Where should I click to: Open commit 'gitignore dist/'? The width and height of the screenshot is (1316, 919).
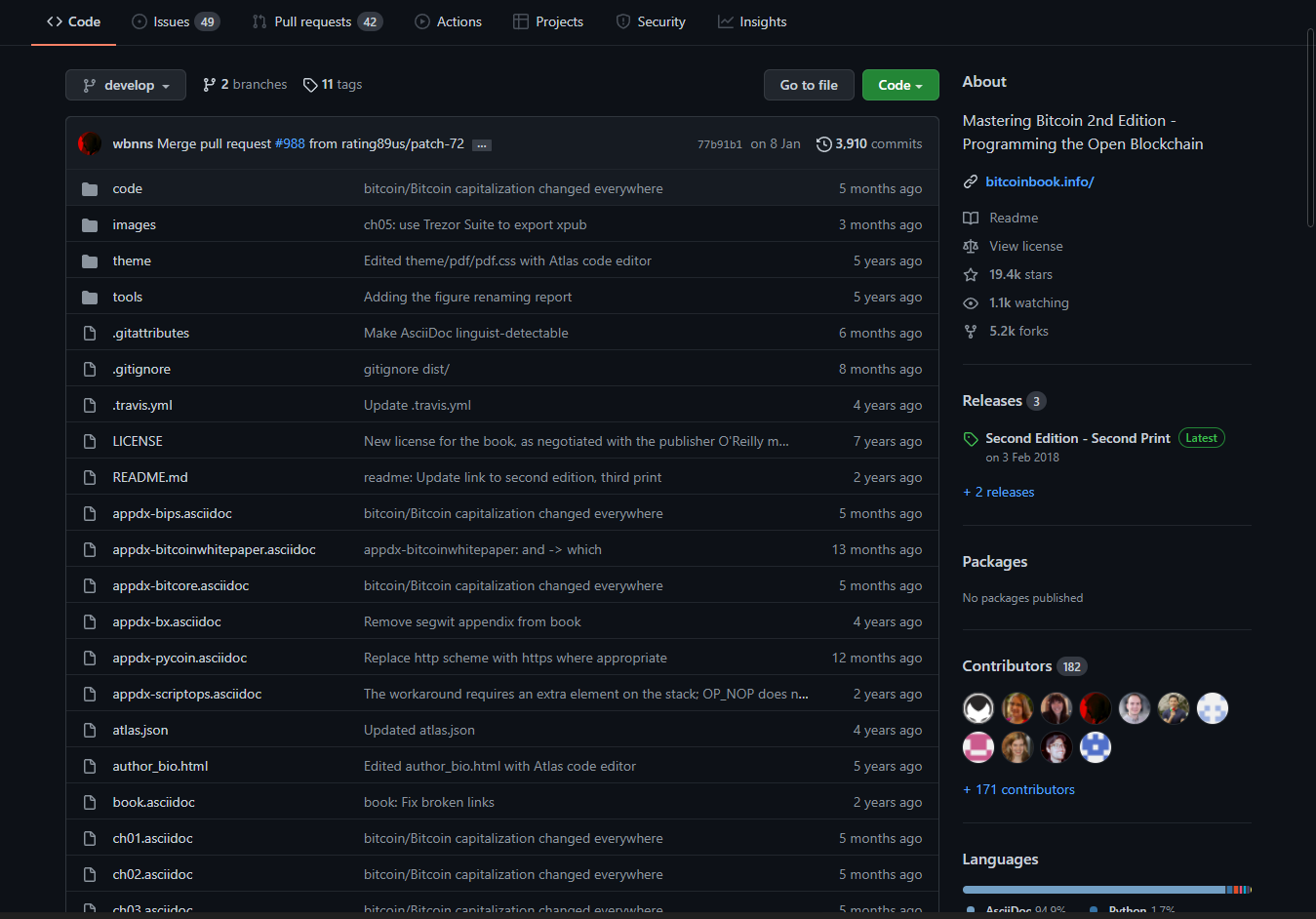coord(407,370)
